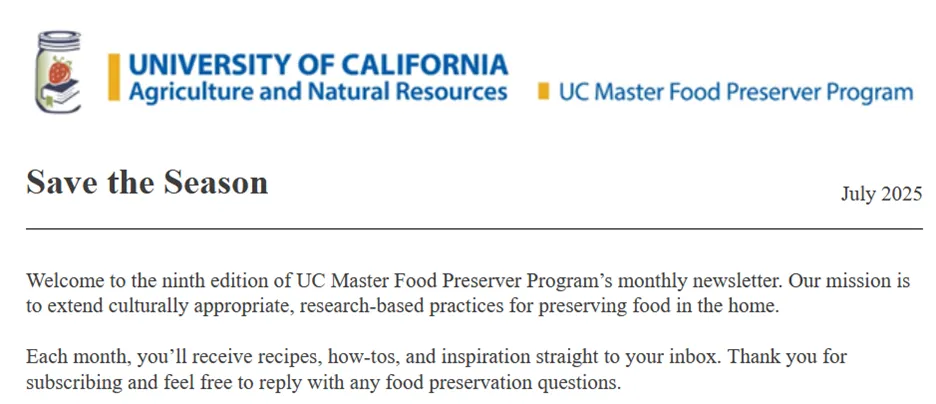Screen dimensions: 936x404
Task: Click the mason jar logo icon
Action: click(x=58, y=72)
